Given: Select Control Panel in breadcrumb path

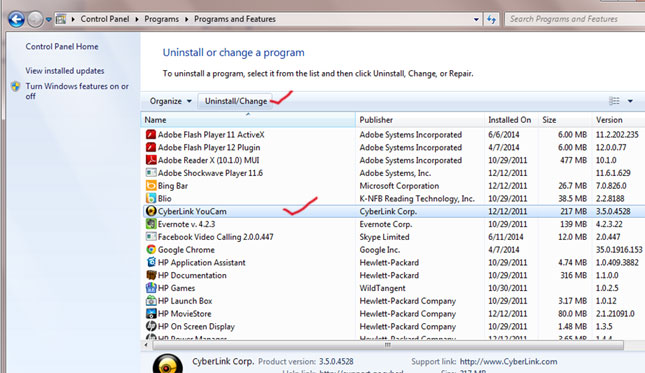Looking at the screenshot, I should tap(105, 19).
